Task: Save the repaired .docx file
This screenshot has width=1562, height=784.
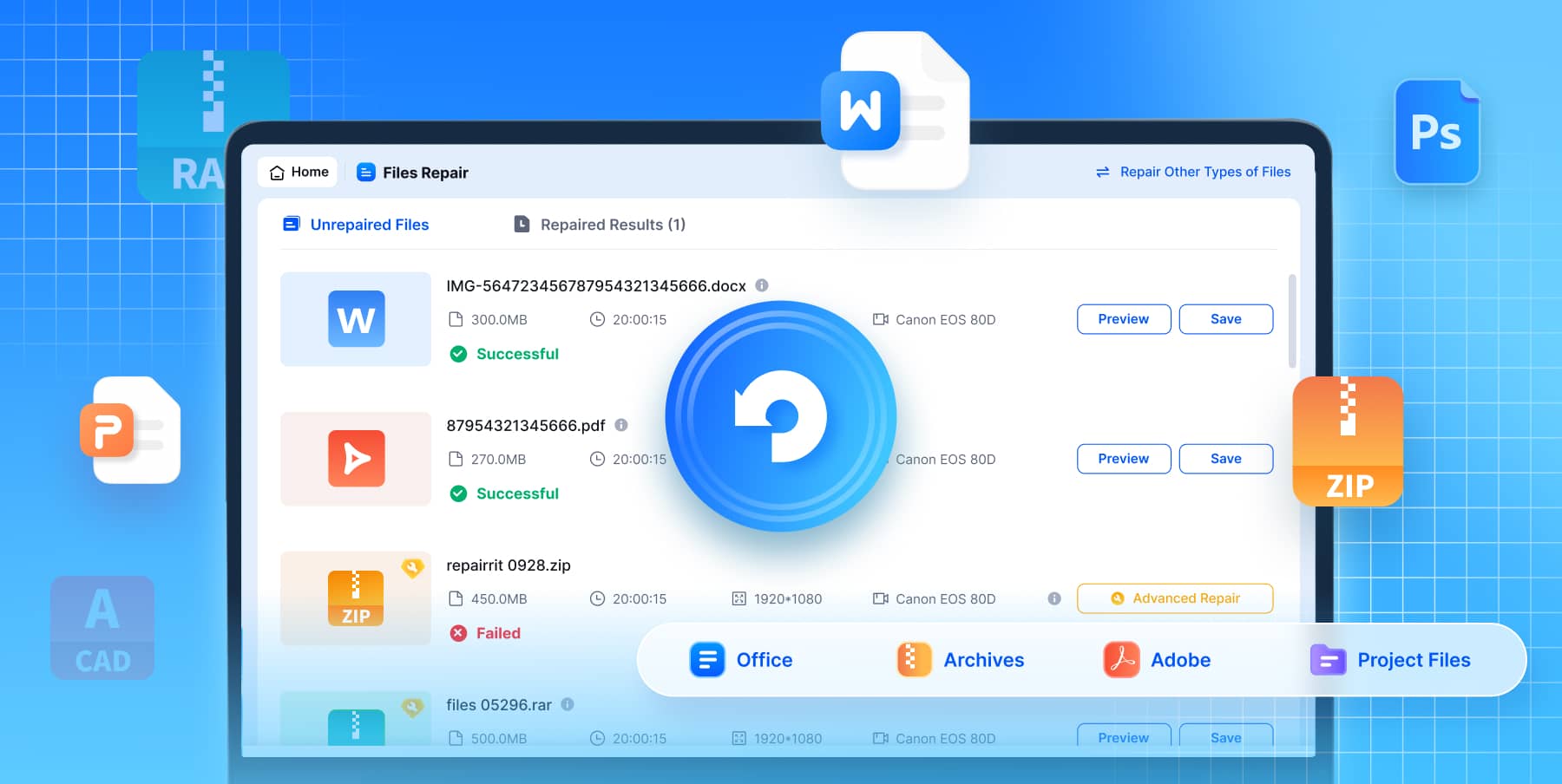Action: pyautogui.click(x=1226, y=319)
